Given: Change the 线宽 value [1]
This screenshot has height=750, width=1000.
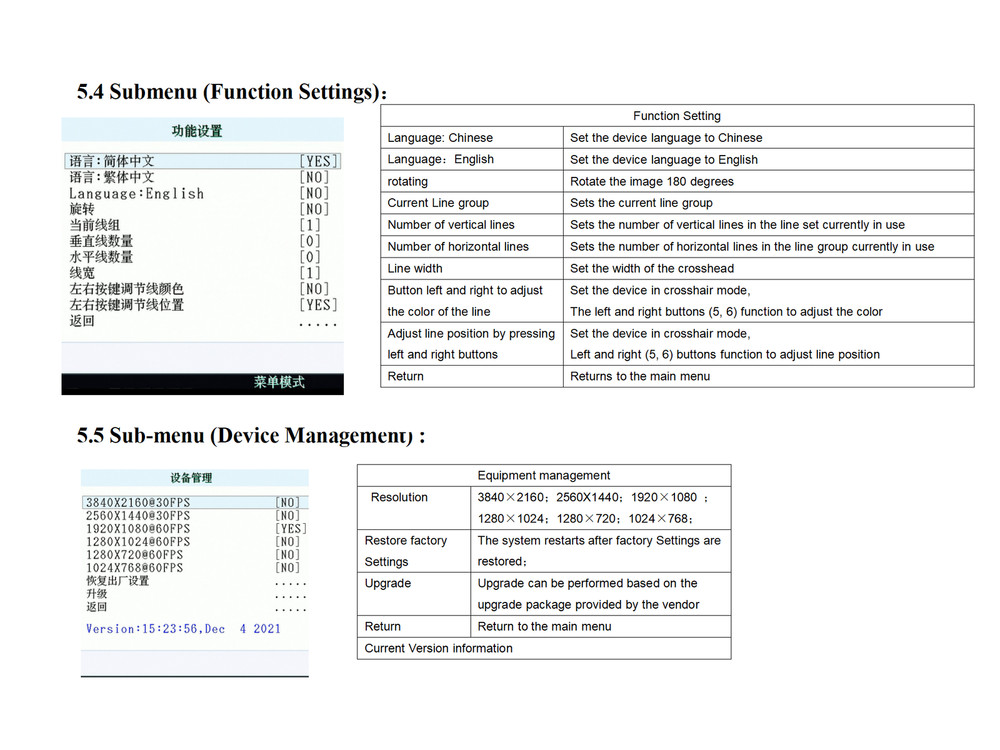Looking at the screenshot, I should 310,273.
